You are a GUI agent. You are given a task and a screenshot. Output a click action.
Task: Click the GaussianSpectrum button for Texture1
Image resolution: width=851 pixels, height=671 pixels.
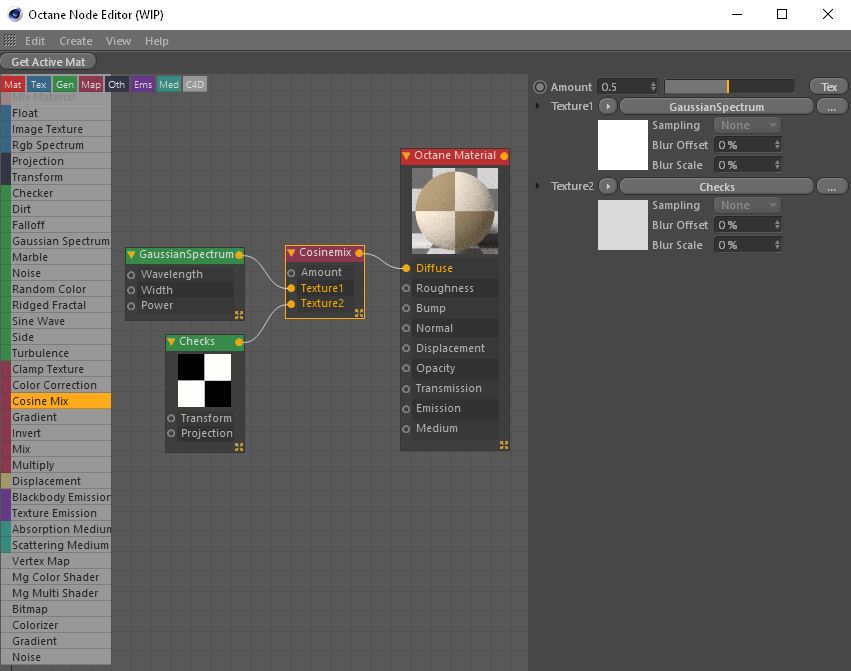[x=716, y=106]
